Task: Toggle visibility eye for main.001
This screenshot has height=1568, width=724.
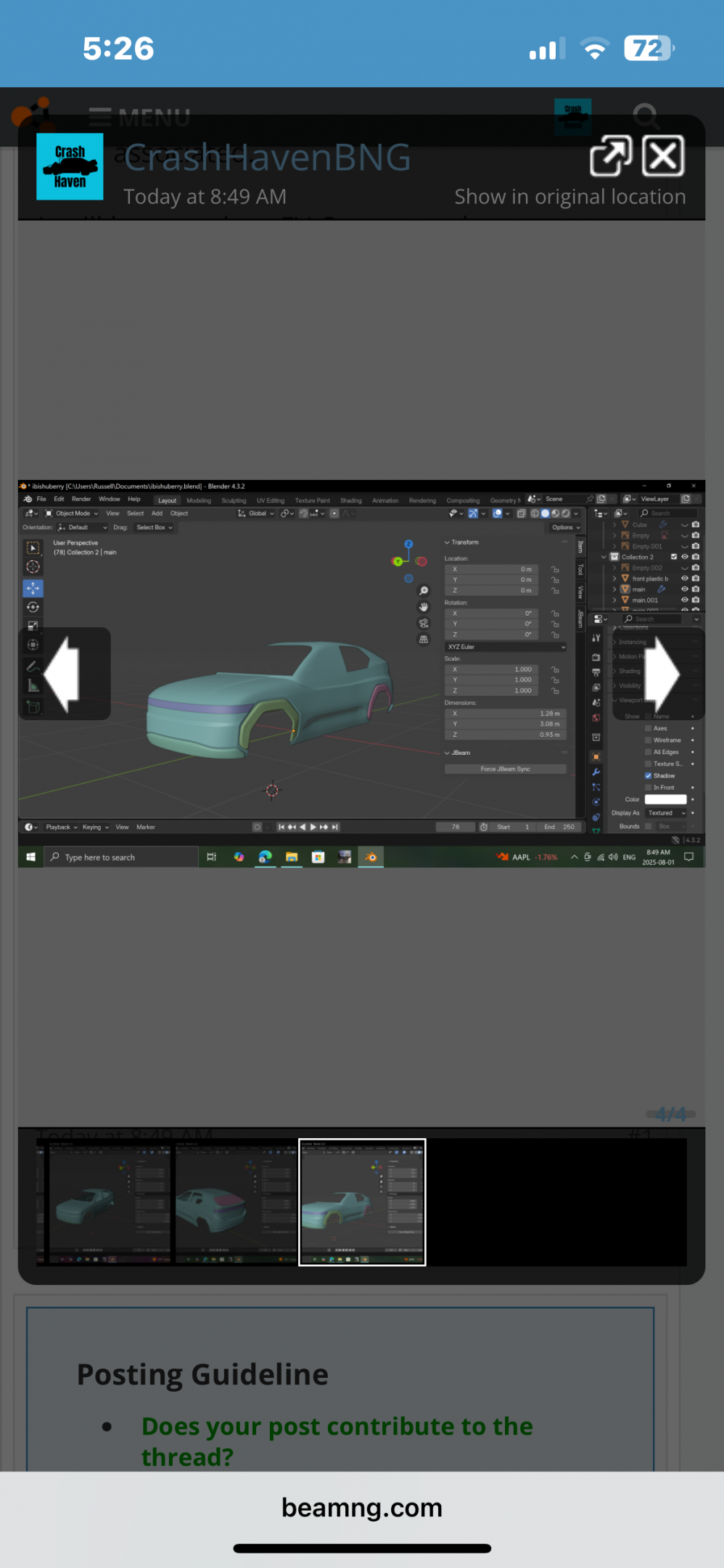Action: coord(684,600)
